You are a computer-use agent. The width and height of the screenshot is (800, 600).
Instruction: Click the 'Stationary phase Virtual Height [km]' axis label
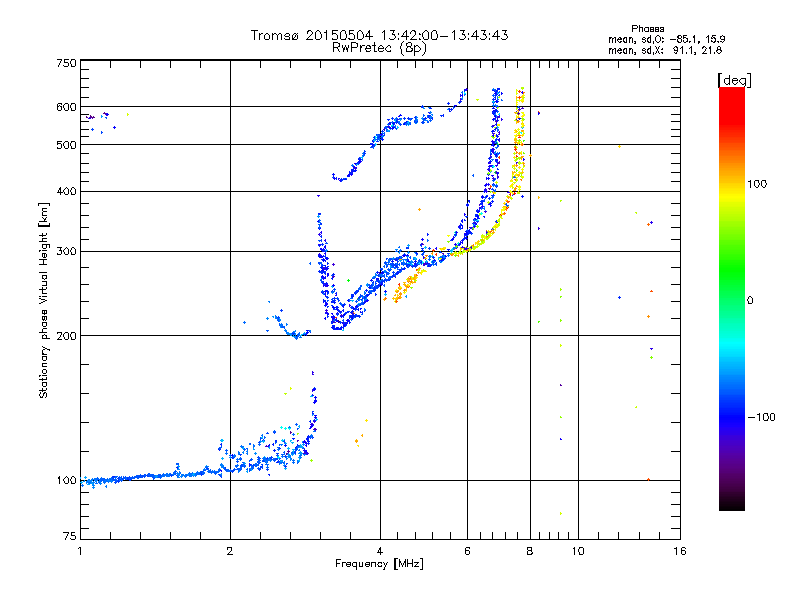43,301
